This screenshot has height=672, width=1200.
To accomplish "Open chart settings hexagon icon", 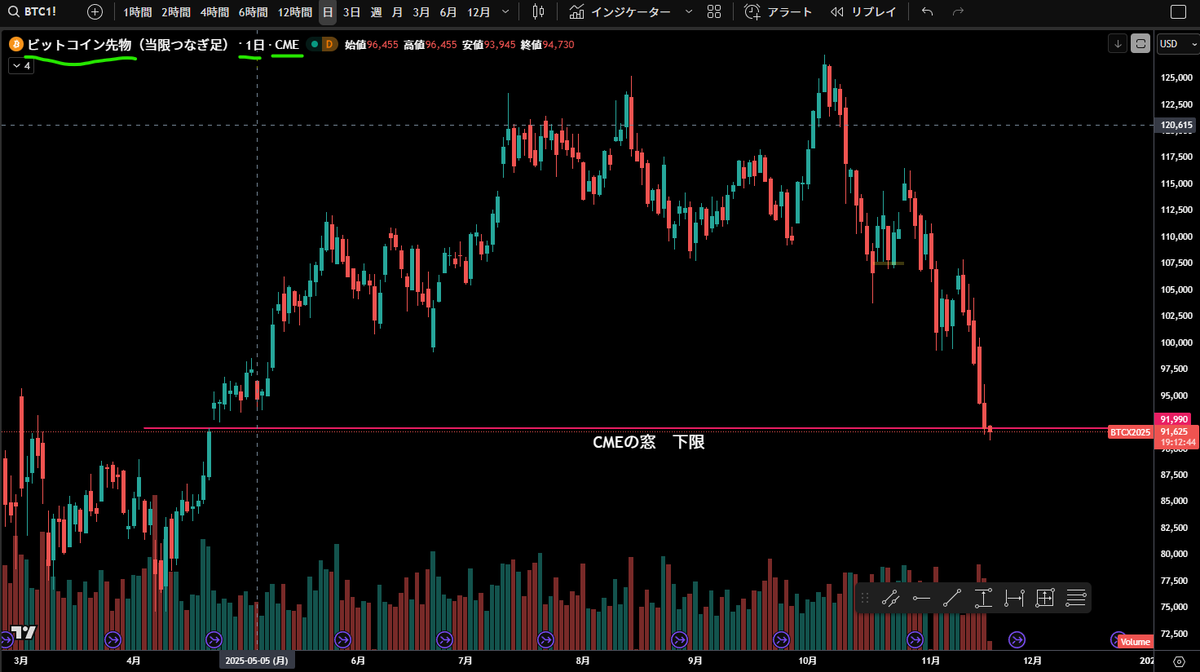I will 1178,661.
